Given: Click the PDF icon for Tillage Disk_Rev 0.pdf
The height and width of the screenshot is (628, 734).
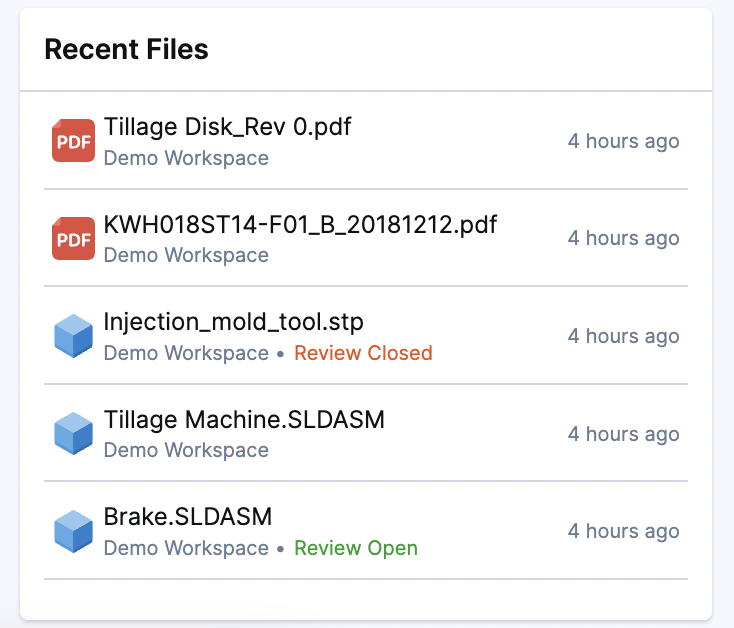Looking at the screenshot, I should [73, 141].
